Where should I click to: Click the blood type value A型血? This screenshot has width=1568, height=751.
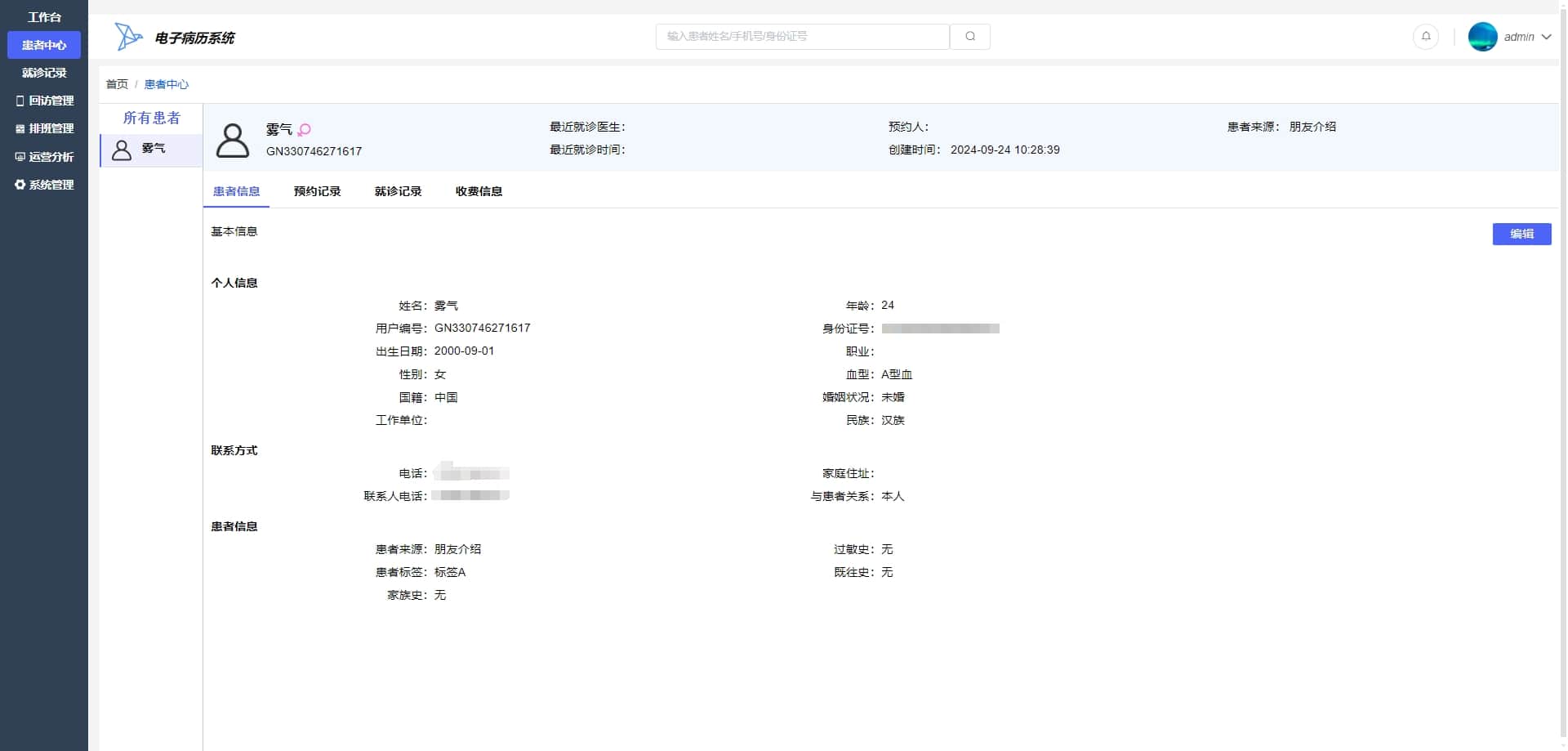[897, 374]
